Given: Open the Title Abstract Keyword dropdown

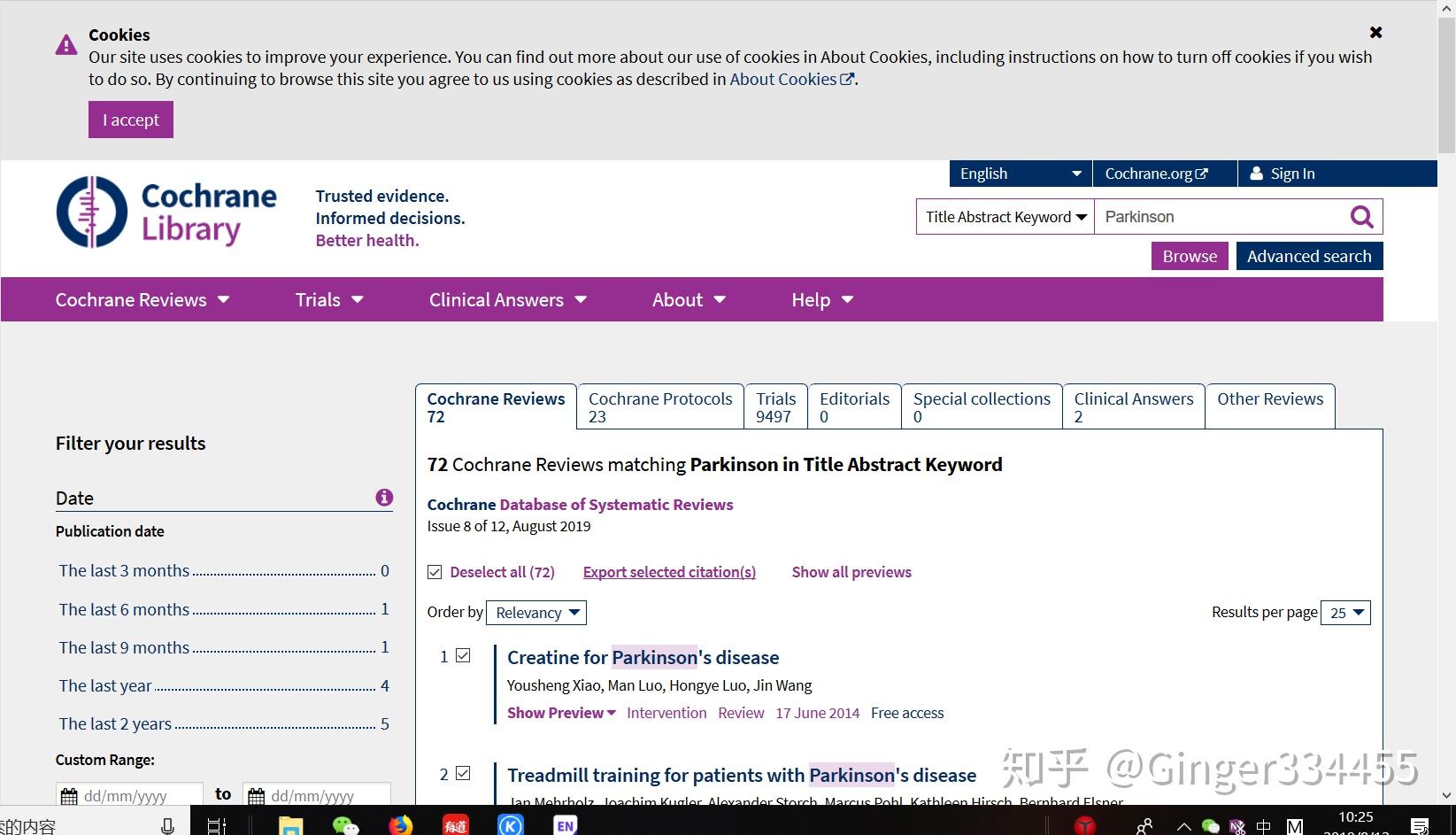Looking at the screenshot, I should (x=1003, y=216).
